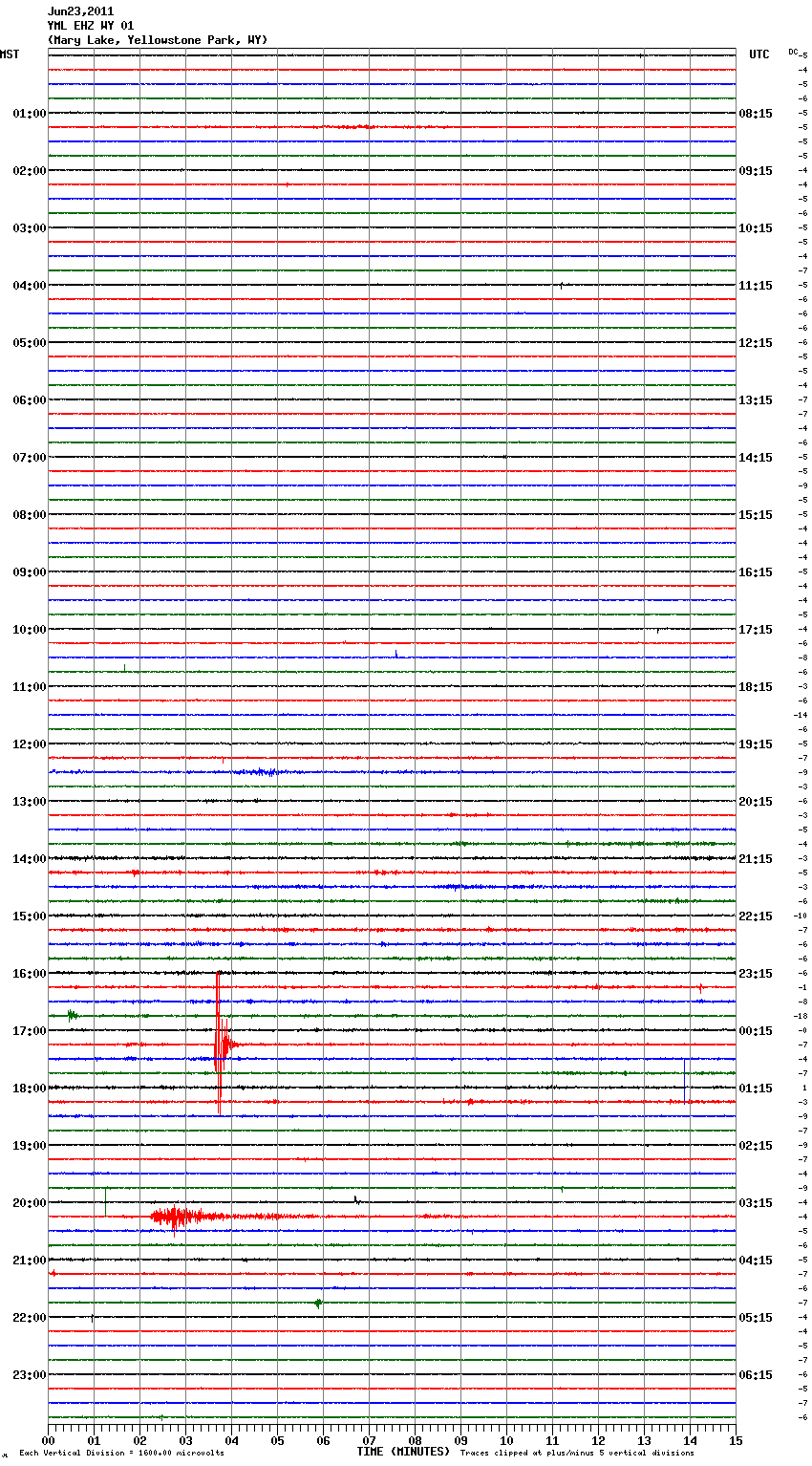Click the tall blue spike near minute 14
Image resolution: width=812 pixels, height=1466 pixels.
(684, 1078)
